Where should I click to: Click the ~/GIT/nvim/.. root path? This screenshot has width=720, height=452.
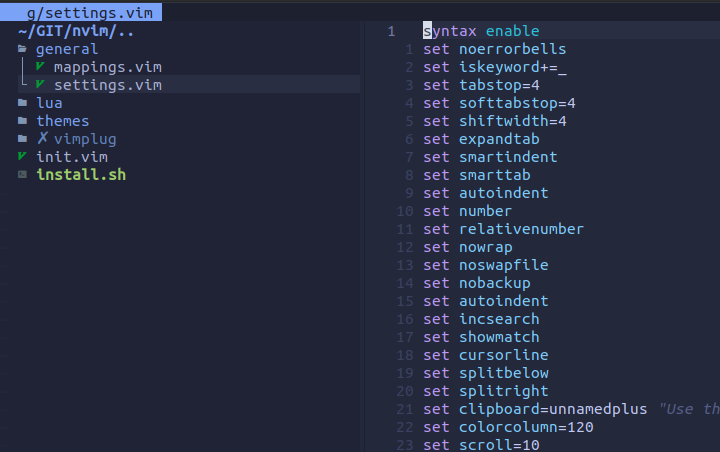[76, 31]
